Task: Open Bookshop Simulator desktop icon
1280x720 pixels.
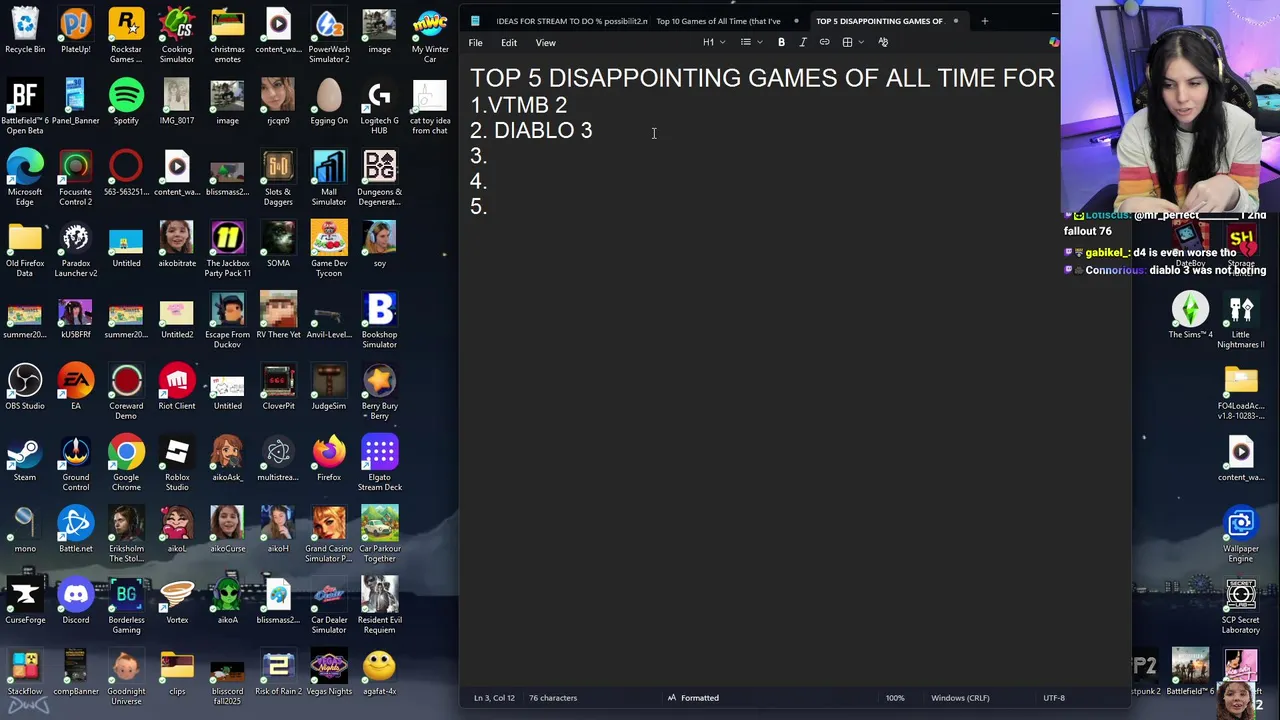Action: pyautogui.click(x=379, y=321)
